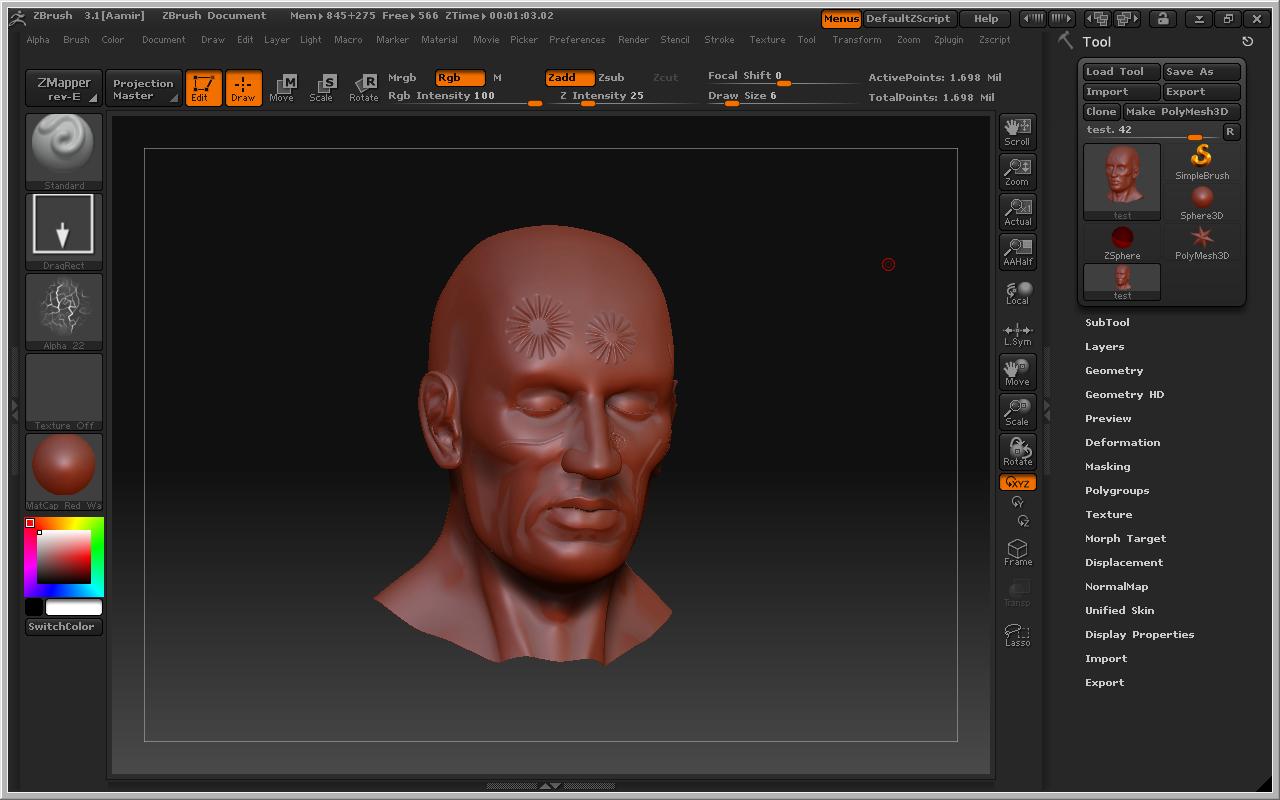The height and width of the screenshot is (800, 1280).
Task: Open the Preferences menu
Action: [x=577, y=40]
